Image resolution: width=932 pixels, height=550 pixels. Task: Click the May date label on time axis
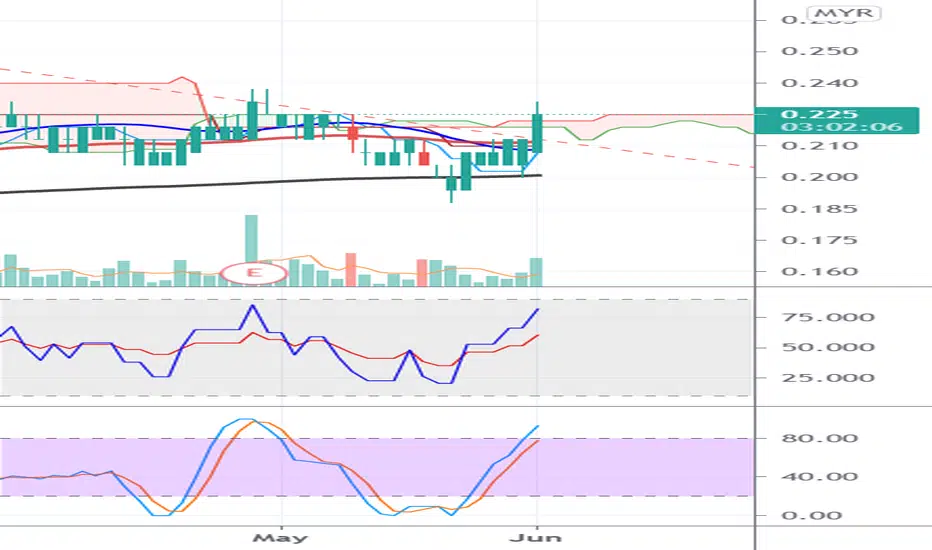coord(281,538)
